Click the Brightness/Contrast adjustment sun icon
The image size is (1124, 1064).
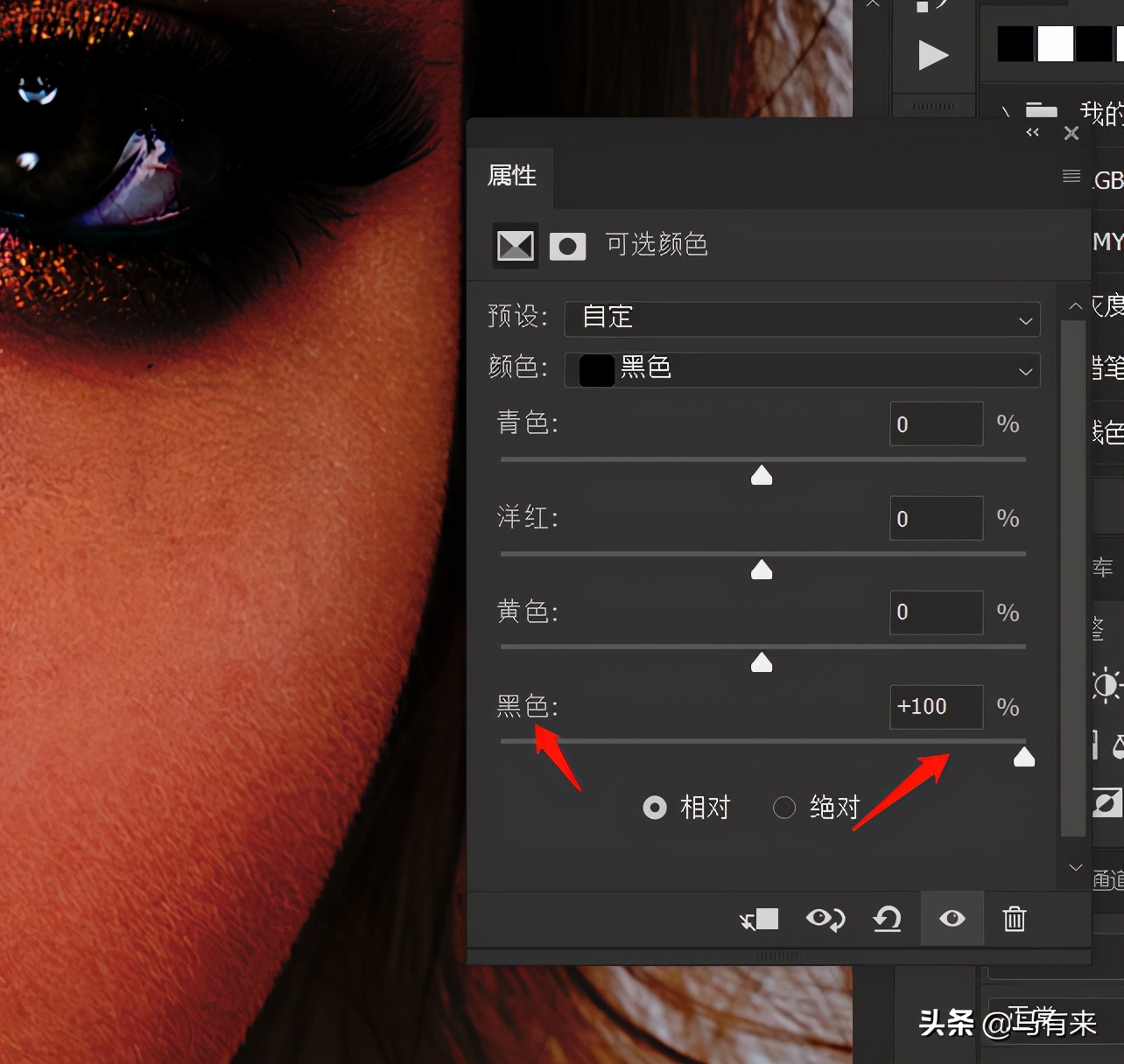(x=1106, y=685)
